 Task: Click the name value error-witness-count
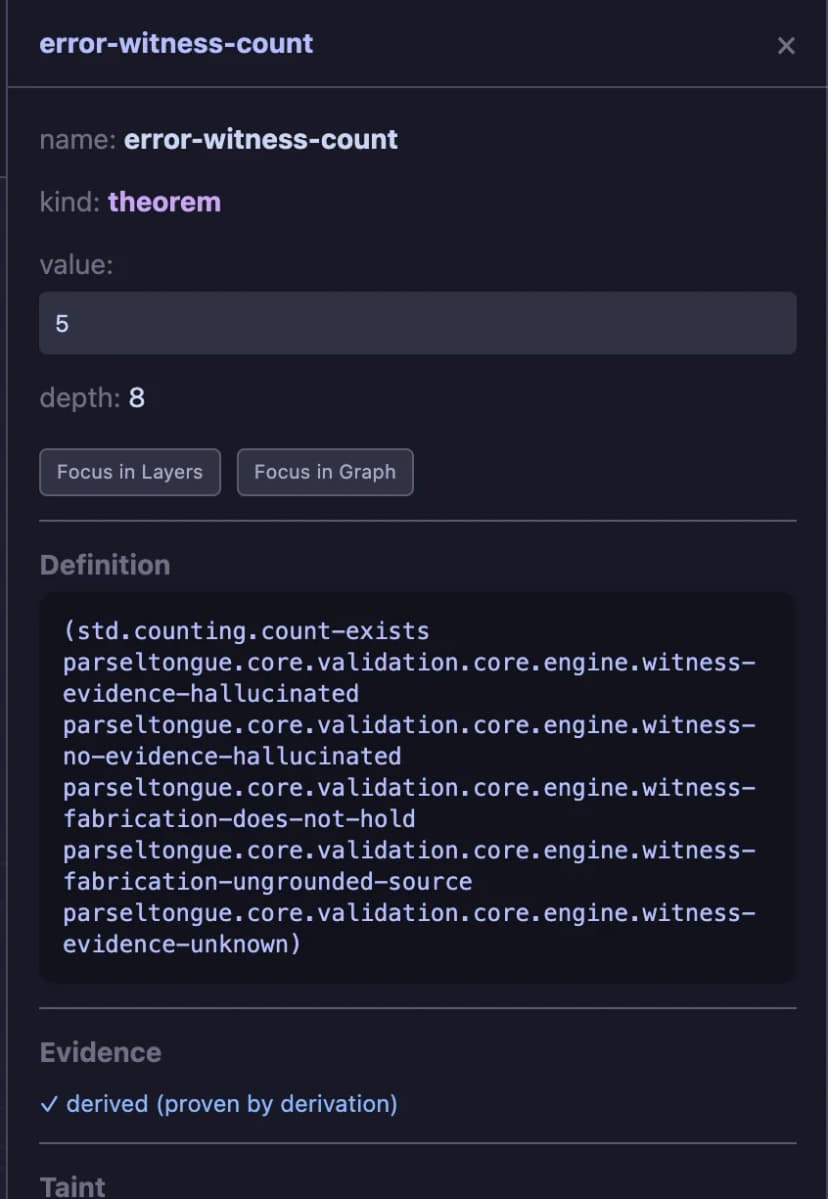point(261,139)
